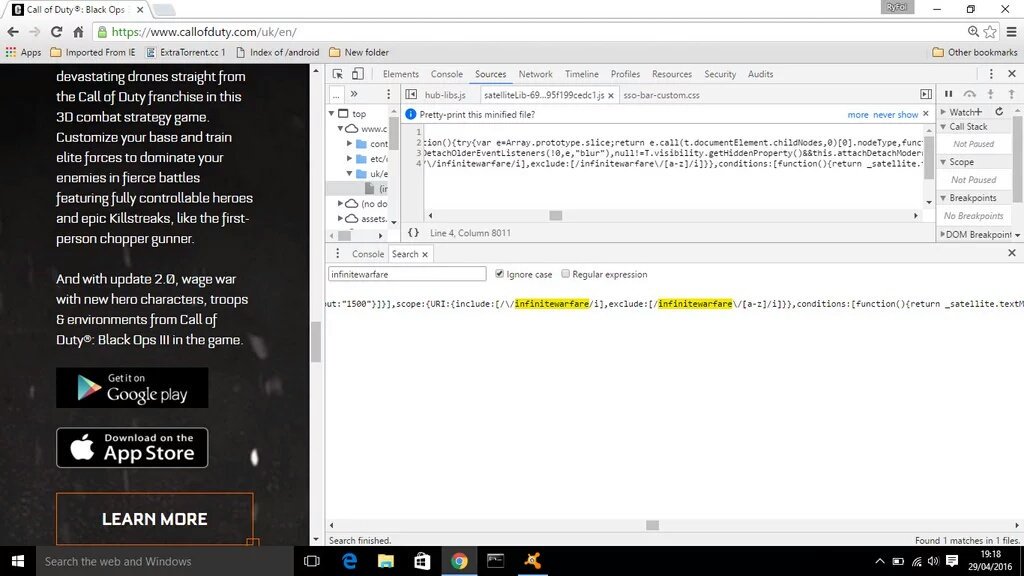Screen dimensions: 1024x576
Task: Open the Security tab
Action: tap(720, 74)
